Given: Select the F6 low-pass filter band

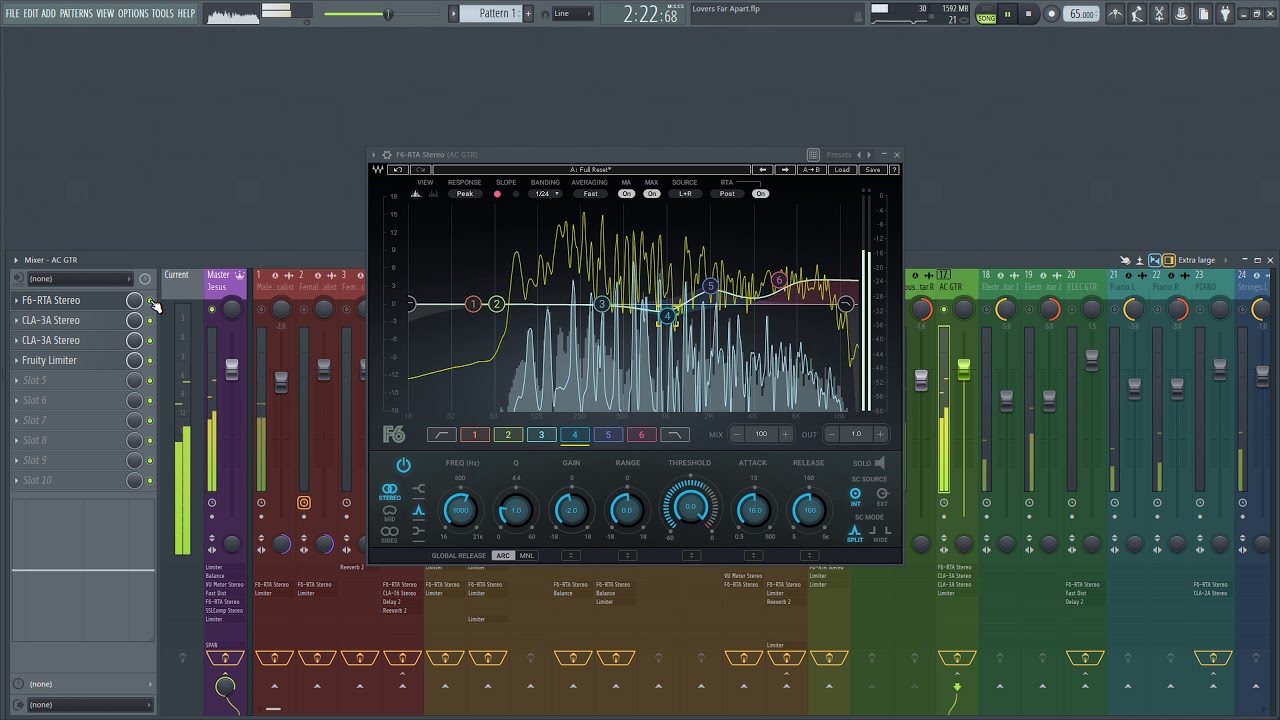Looking at the screenshot, I should pyautogui.click(x=675, y=435).
